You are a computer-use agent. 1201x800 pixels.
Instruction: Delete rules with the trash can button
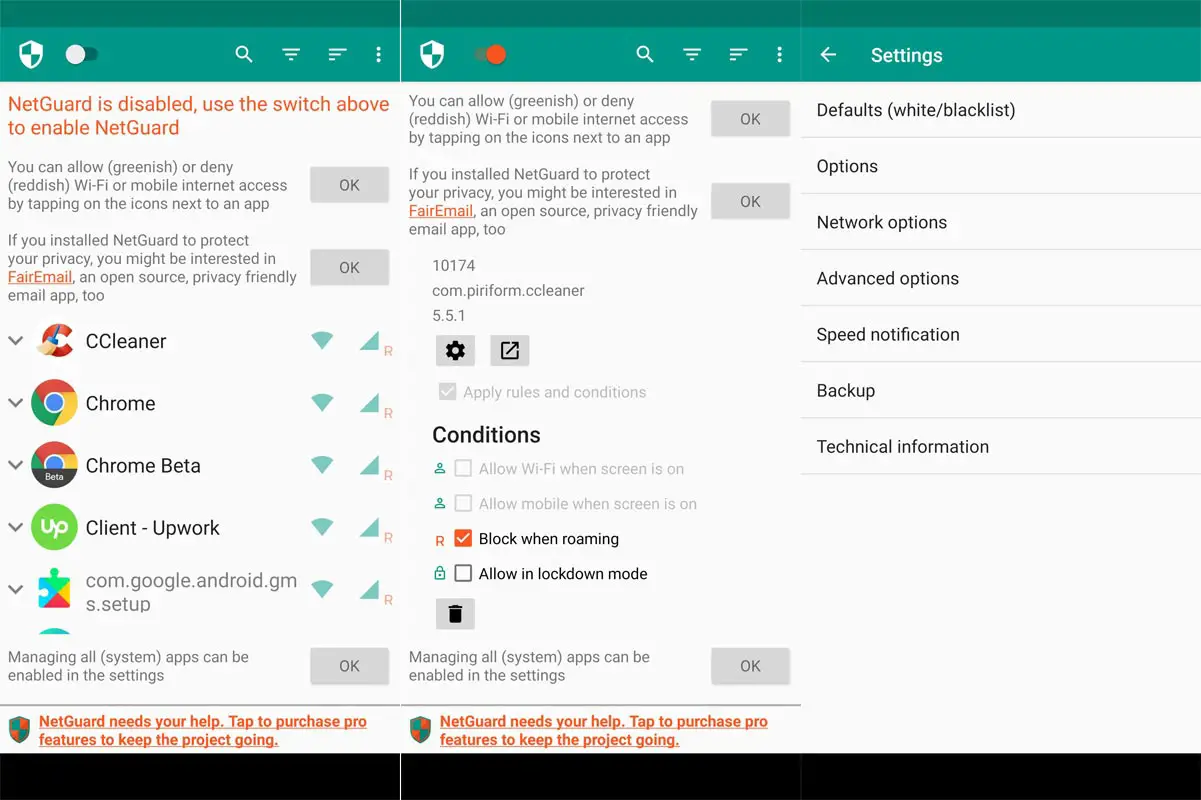tap(455, 614)
